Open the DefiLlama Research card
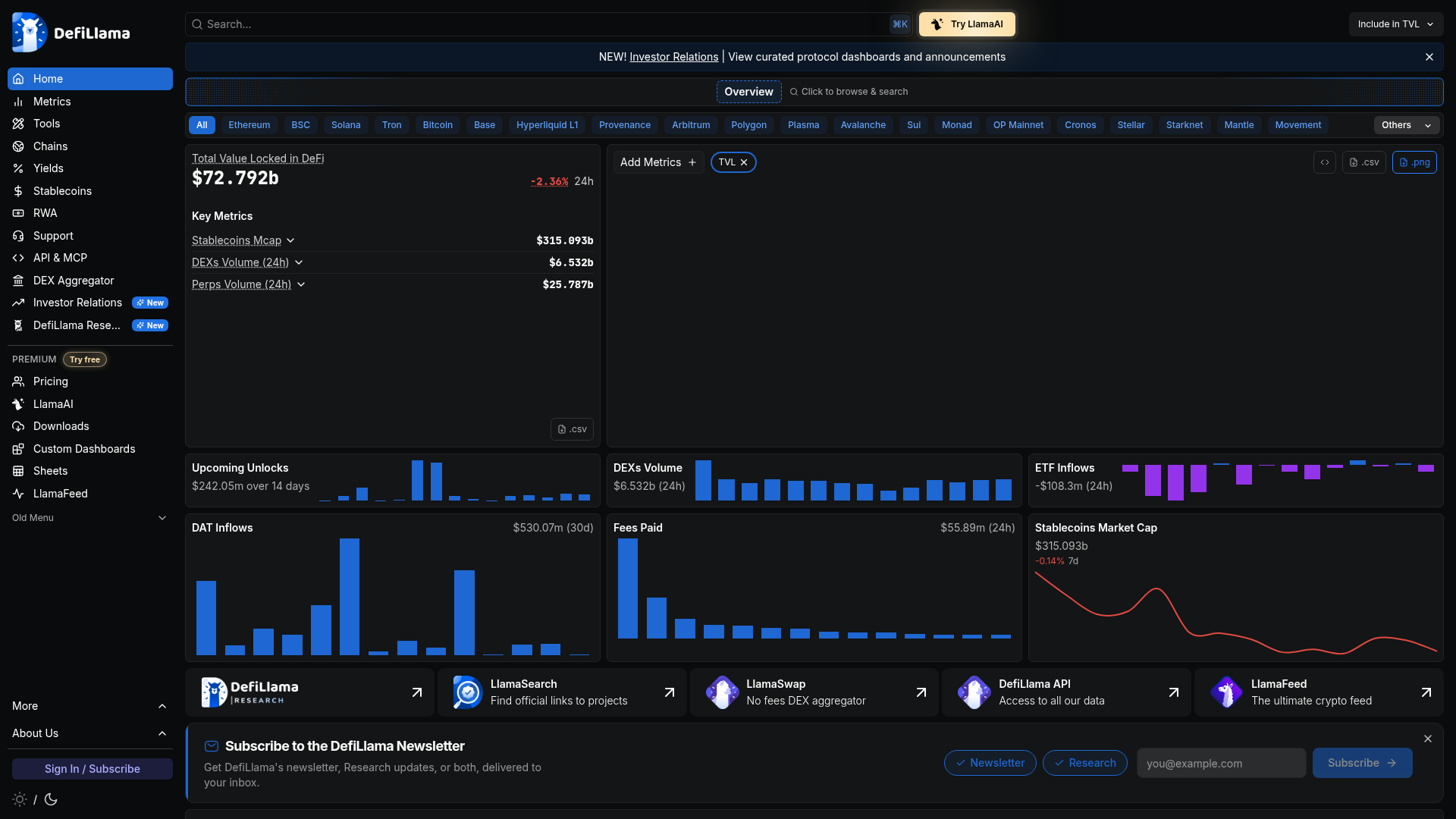The image size is (1456, 819). (x=309, y=692)
